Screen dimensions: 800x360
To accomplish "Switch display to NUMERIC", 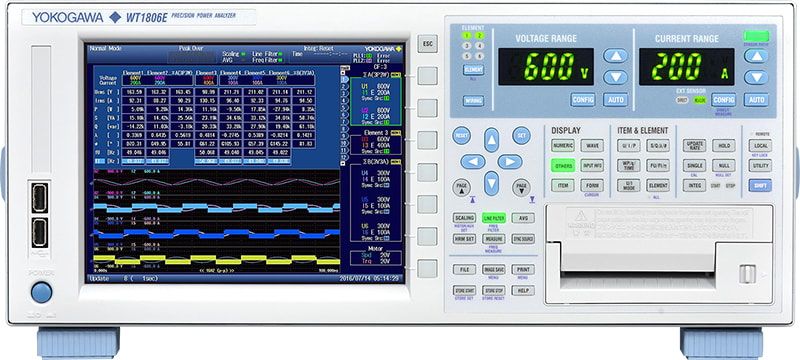I will coord(563,146).
